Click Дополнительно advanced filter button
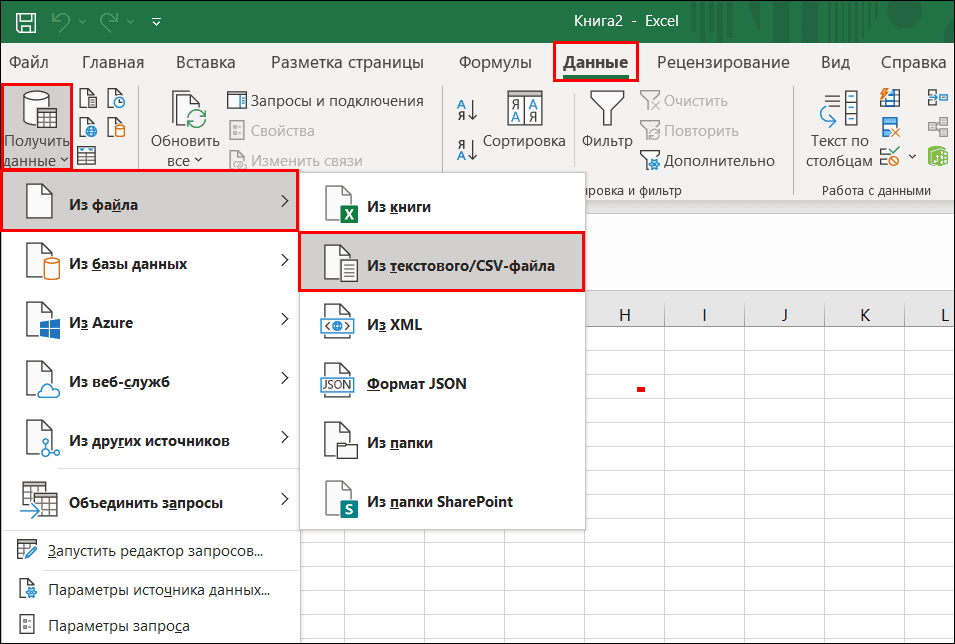Image resolution: width=955 pixels, height=644 pixels. coord(707,161)
